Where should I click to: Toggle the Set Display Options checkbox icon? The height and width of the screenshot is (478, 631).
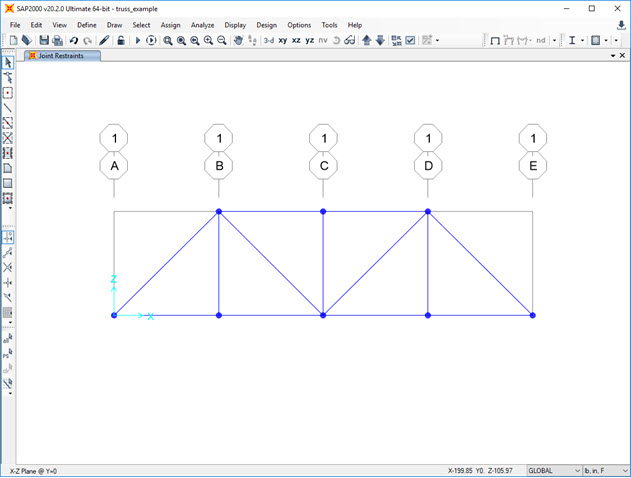pyautogui.click(x=410, y=41)
